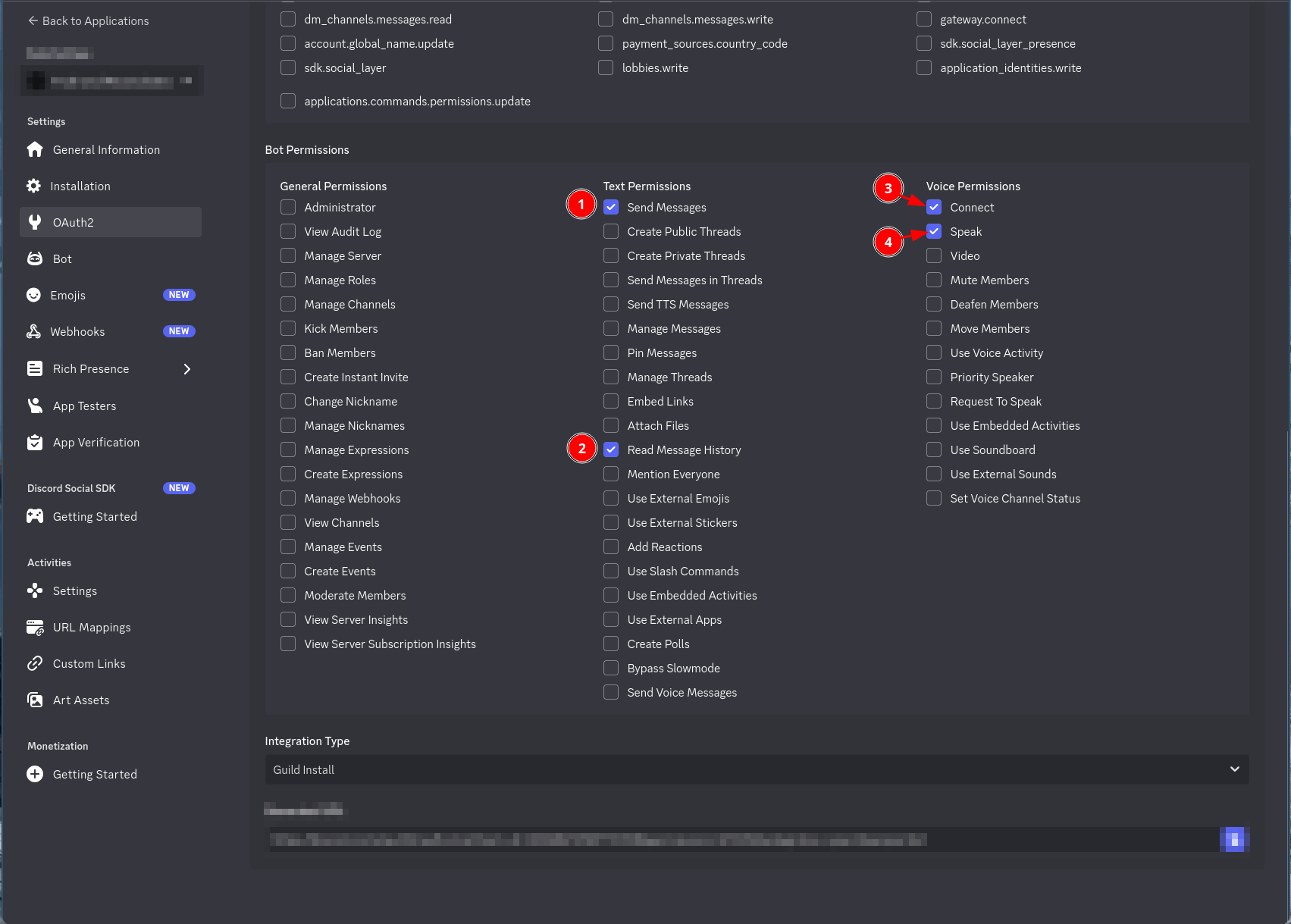Check the Add Reactions permission
The width and height of the screenshot is (1291, 924).
point(611,547)
